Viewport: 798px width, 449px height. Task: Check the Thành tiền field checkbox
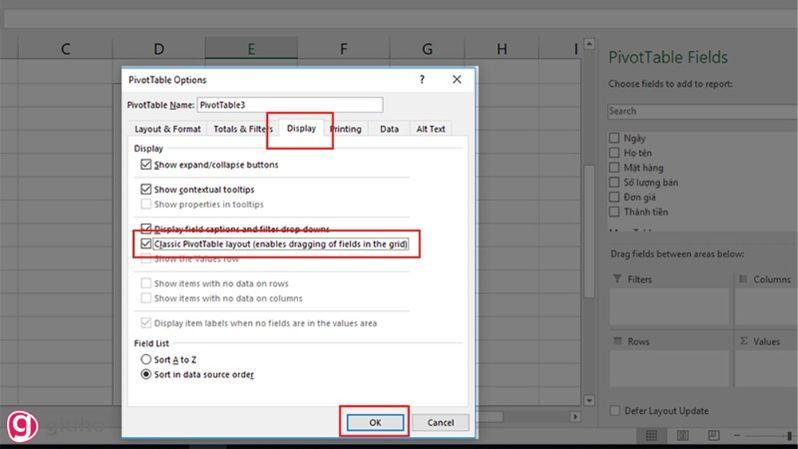pyautogui.click(x=614, y=212)
